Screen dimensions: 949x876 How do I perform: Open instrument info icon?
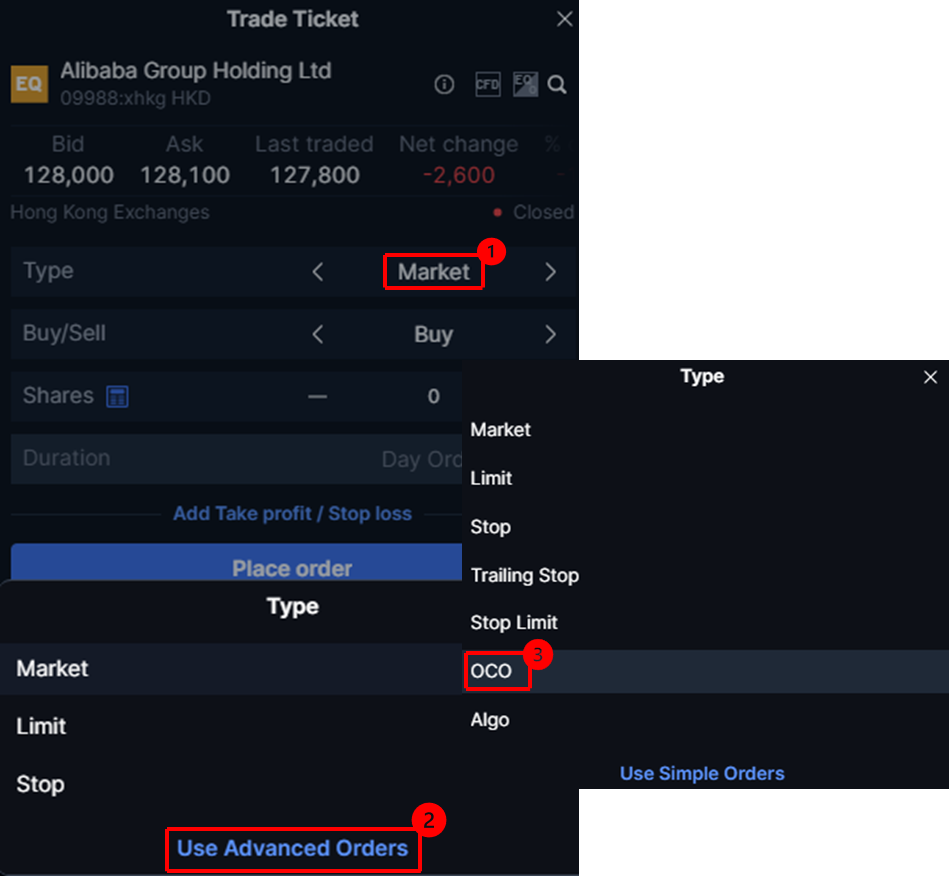coord(445,85)
